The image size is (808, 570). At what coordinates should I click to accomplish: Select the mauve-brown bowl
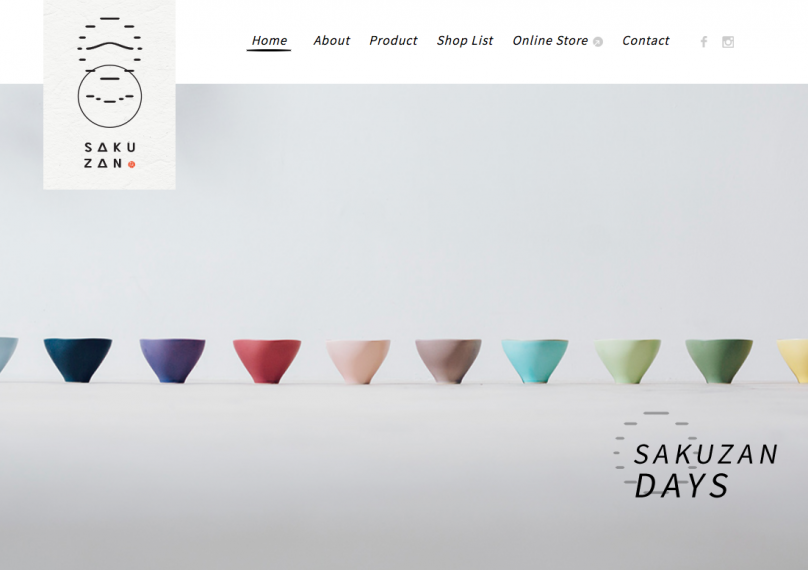click(448, 361)
